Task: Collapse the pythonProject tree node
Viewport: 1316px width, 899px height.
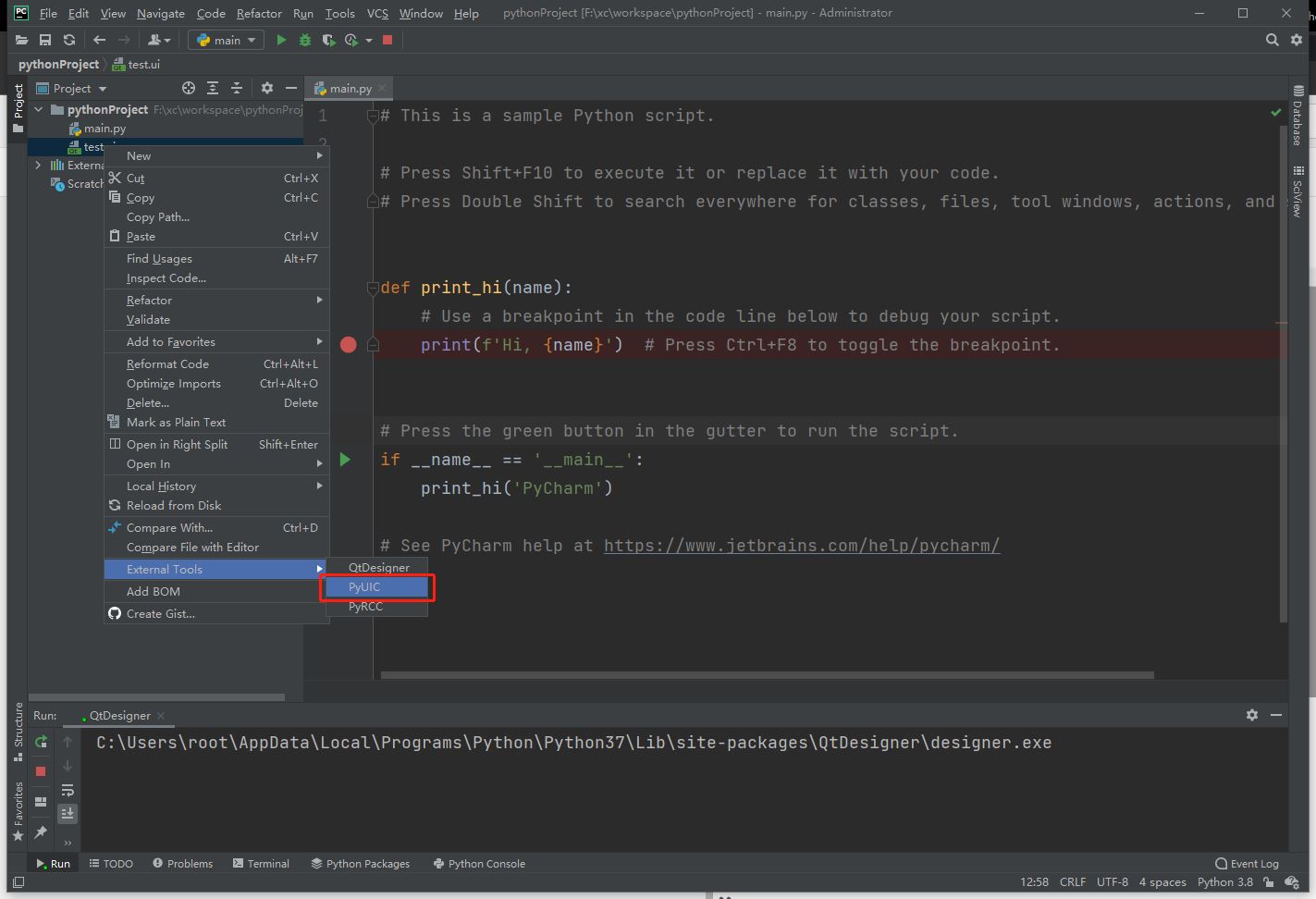Action: [39, 109]
